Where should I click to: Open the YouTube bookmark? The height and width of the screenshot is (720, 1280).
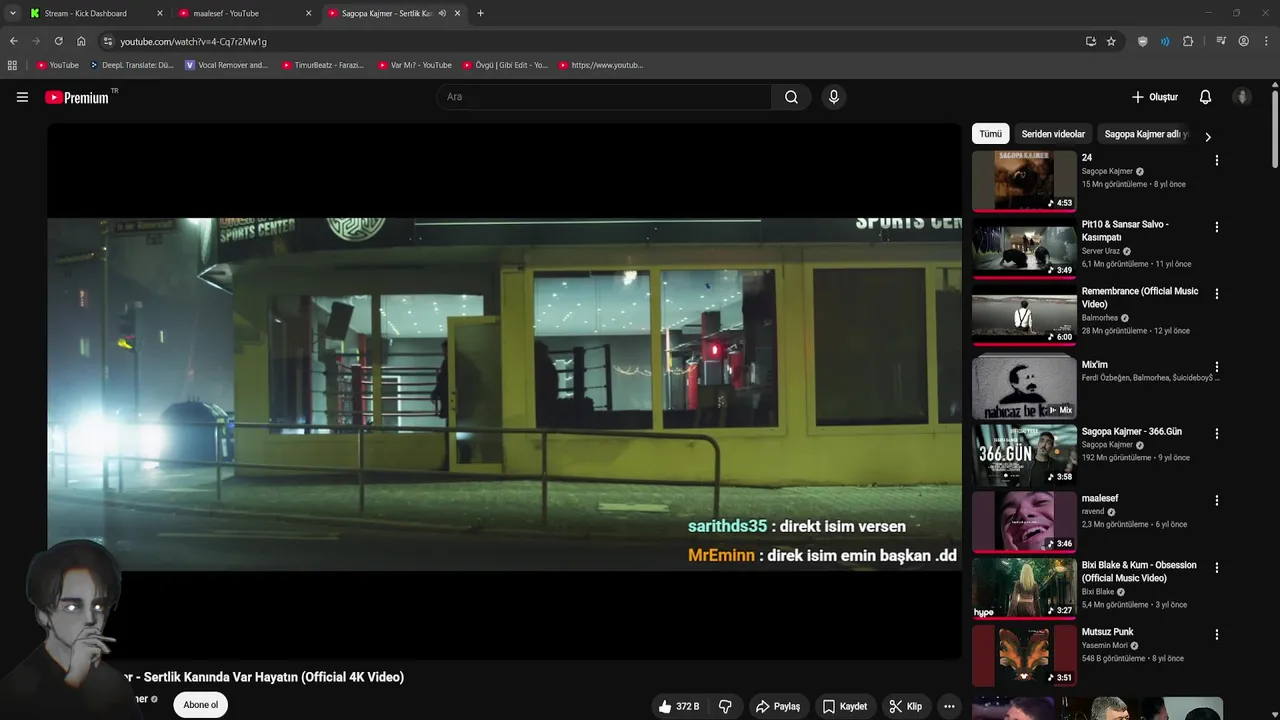[57, 65]
